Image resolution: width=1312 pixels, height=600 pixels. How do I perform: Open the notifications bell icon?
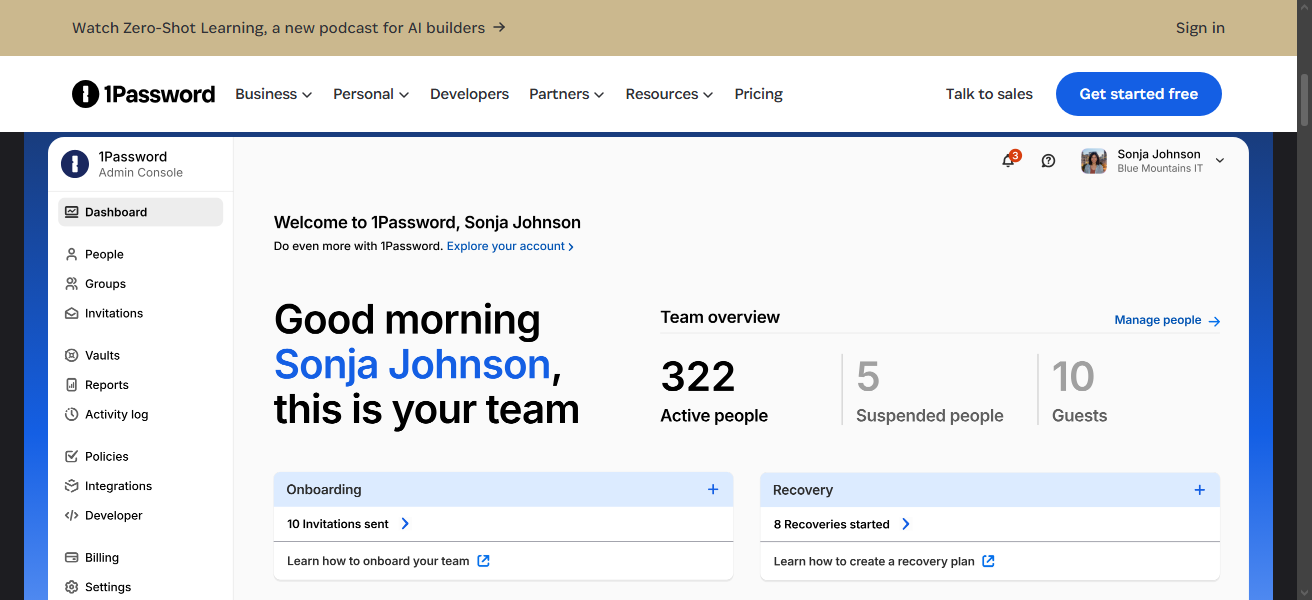(1008, 160)
